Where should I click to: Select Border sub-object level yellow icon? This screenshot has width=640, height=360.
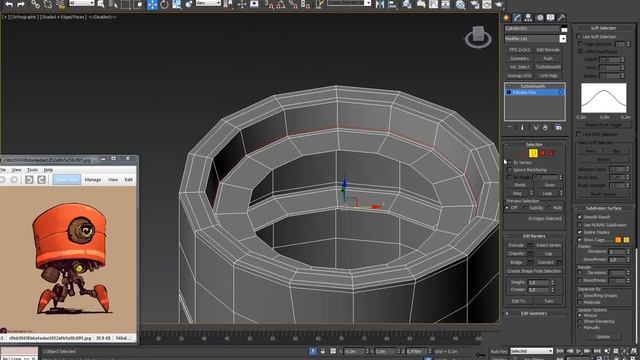point(533,153)
